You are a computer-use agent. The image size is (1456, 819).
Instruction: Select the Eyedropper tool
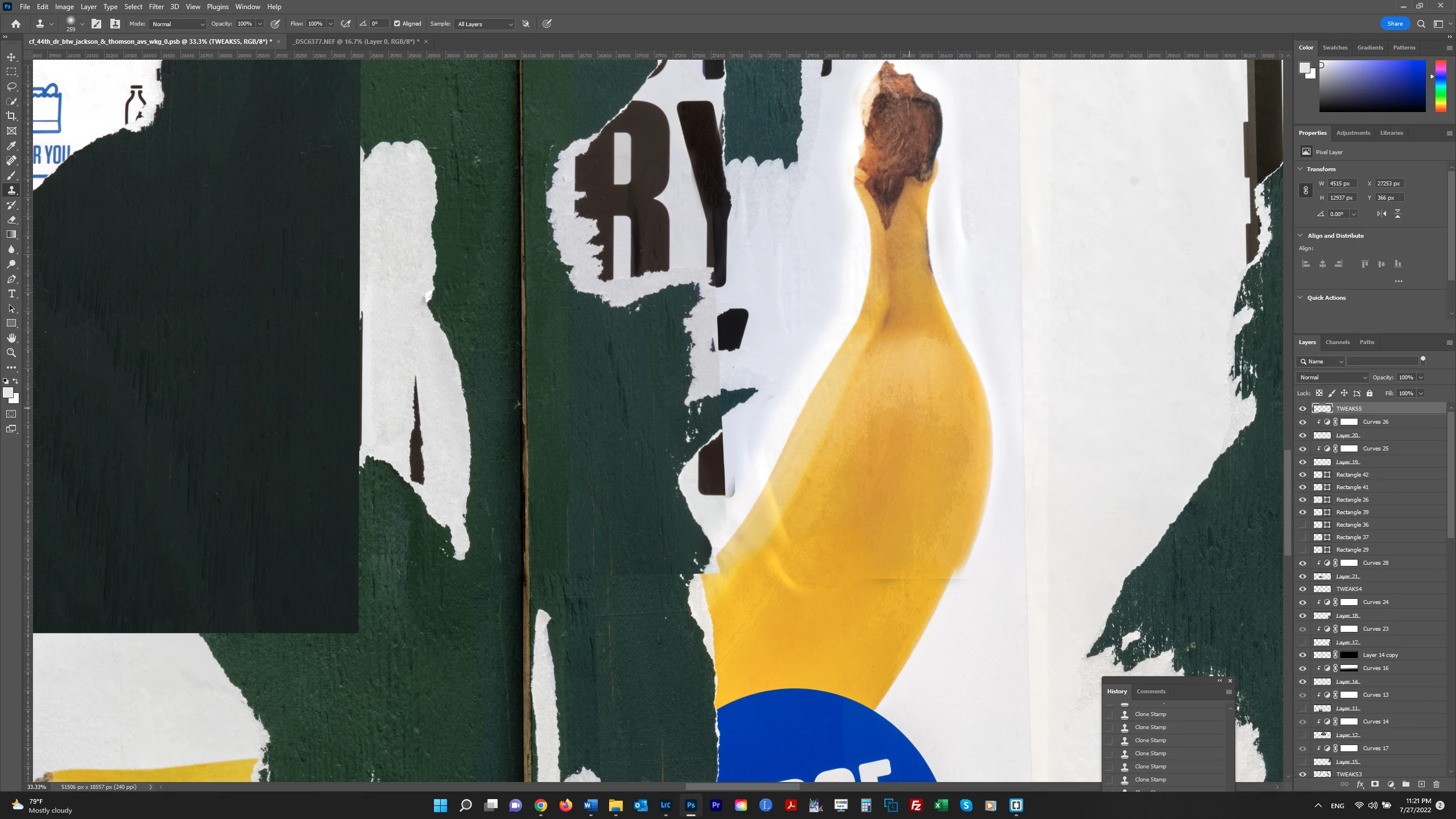pyautogui.click(x=11, y=146)
